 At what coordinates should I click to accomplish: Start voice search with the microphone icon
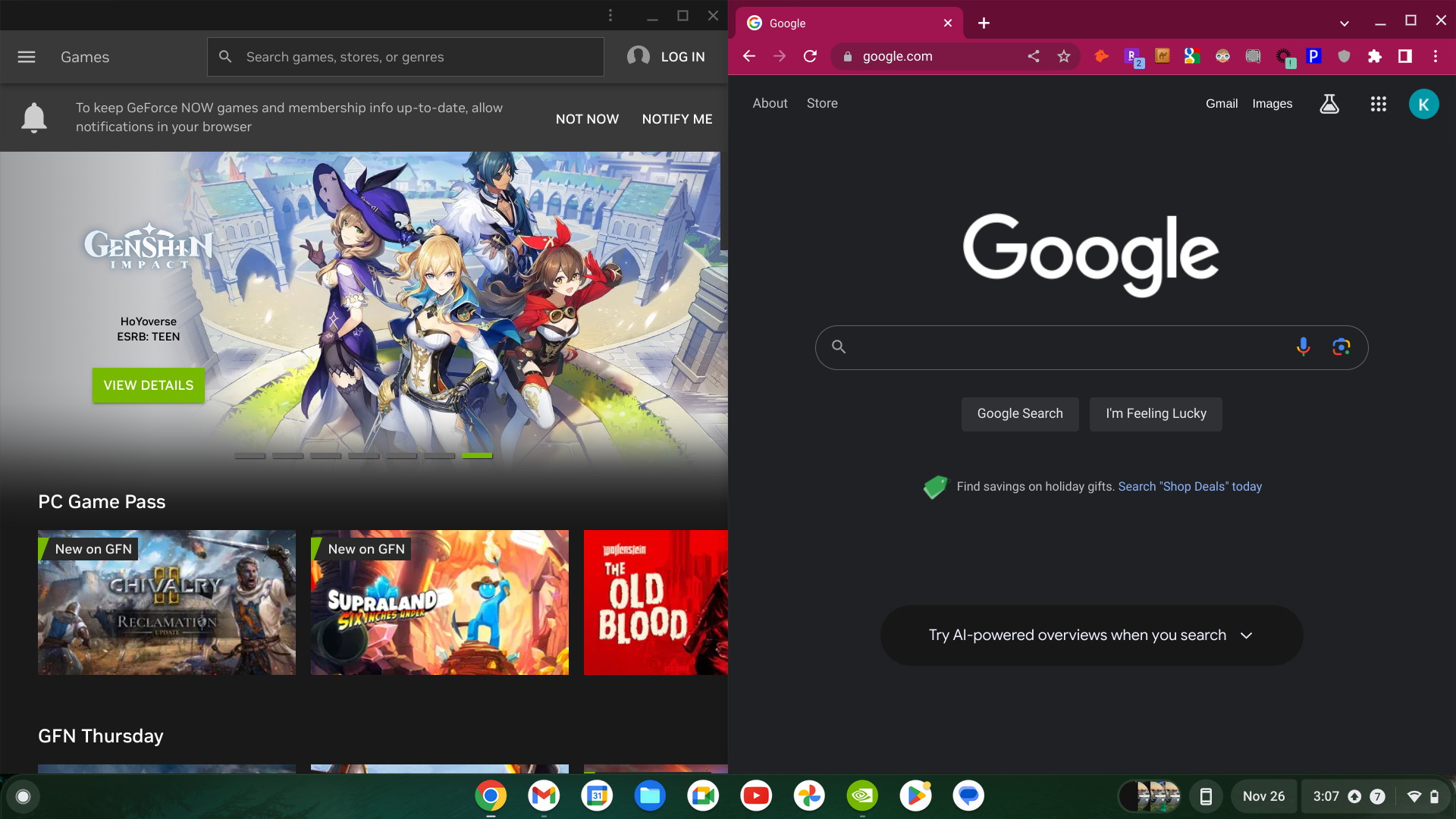pyautogui.click(x=1302, y=347)
